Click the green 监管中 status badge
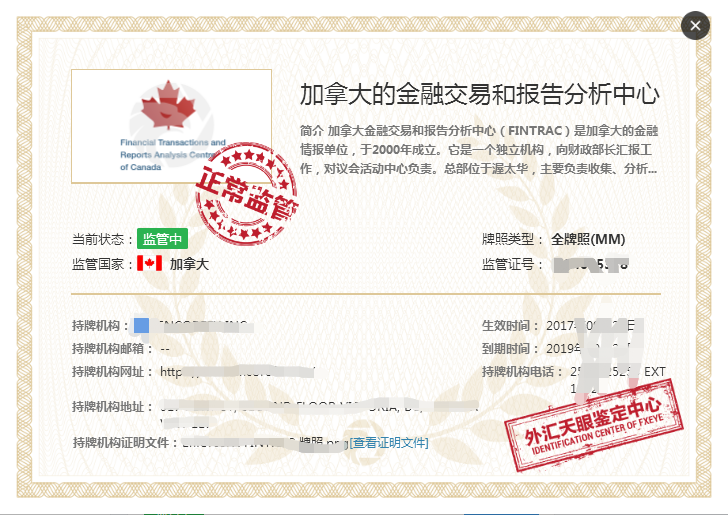The image size is (728, 515). coord(162,239)
